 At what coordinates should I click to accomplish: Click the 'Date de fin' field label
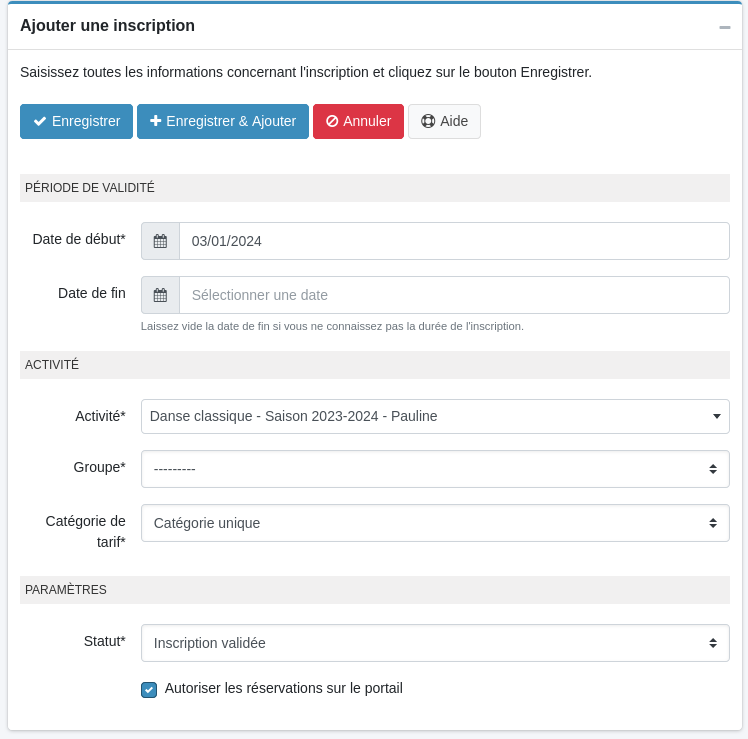click(x=92, y=293)
